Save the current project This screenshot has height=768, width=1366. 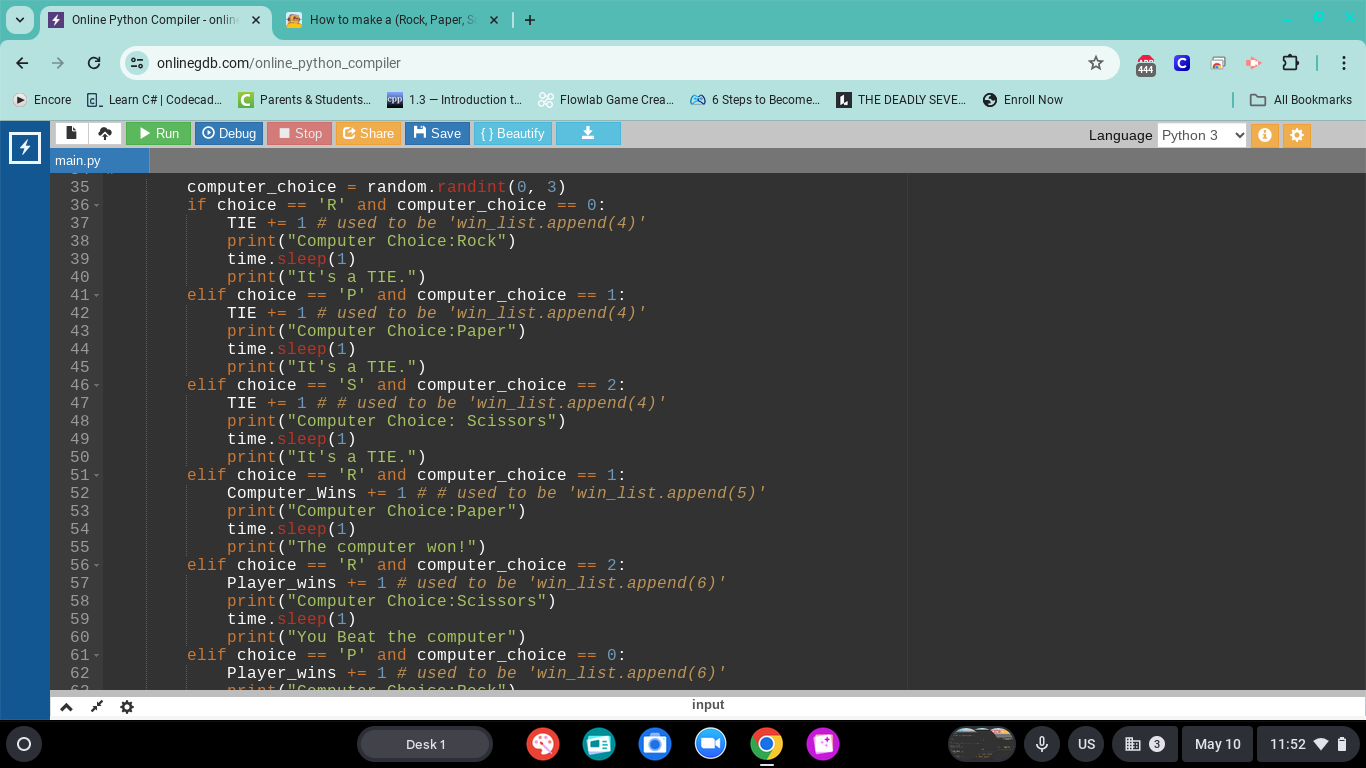click(437, 133)
